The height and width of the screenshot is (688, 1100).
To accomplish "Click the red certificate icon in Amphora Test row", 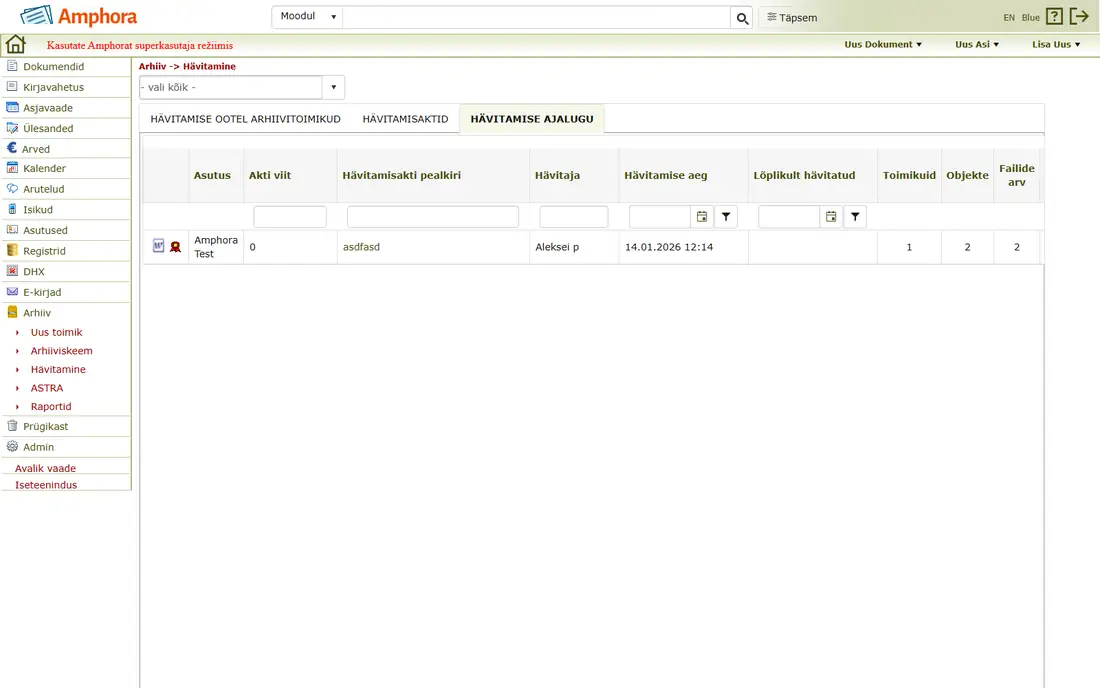I will pos(175,247).
